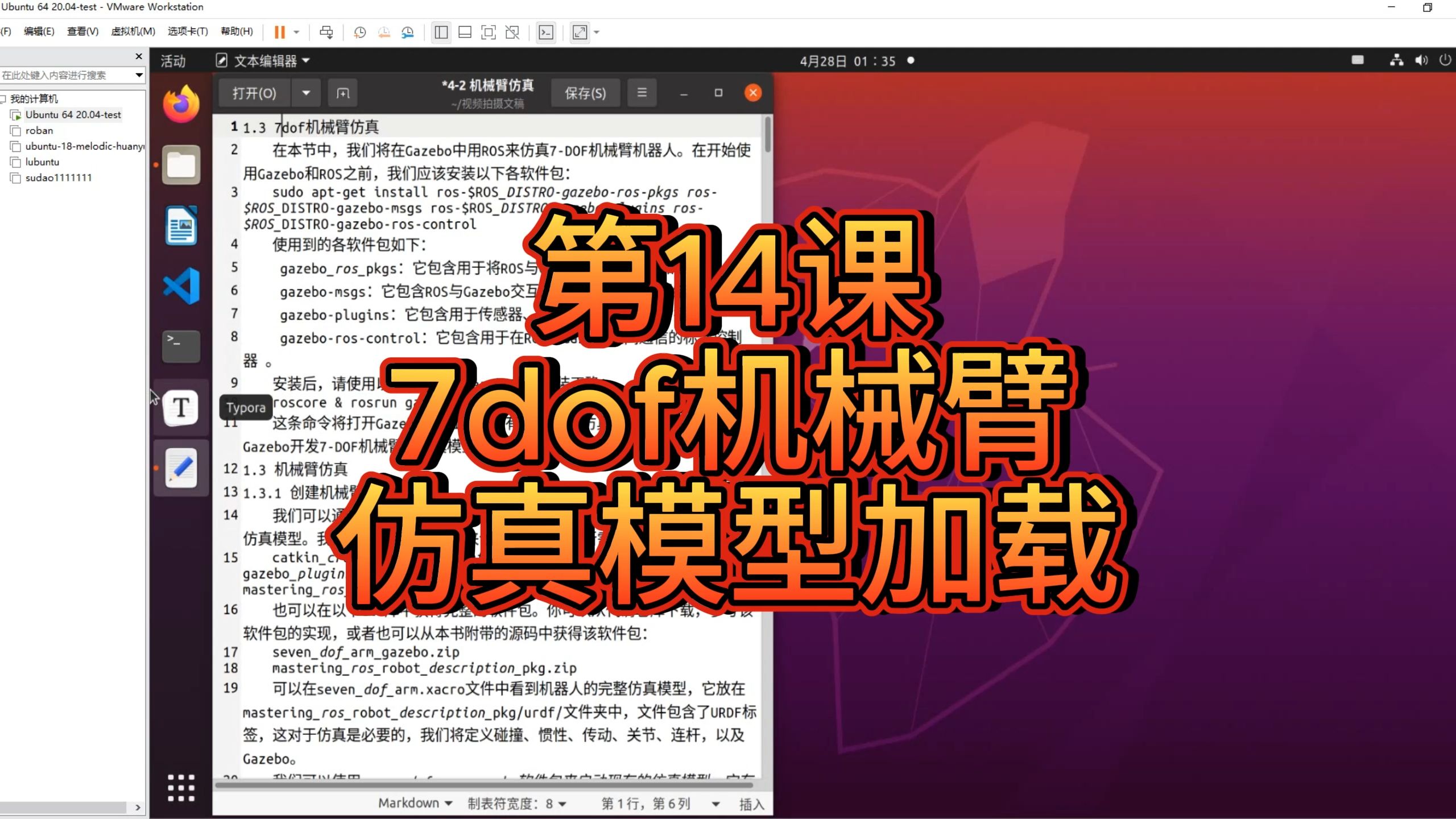Toggle the library sidebar view icon
This screenshot has height=819, width=1456.
click(x=441, y=32)
